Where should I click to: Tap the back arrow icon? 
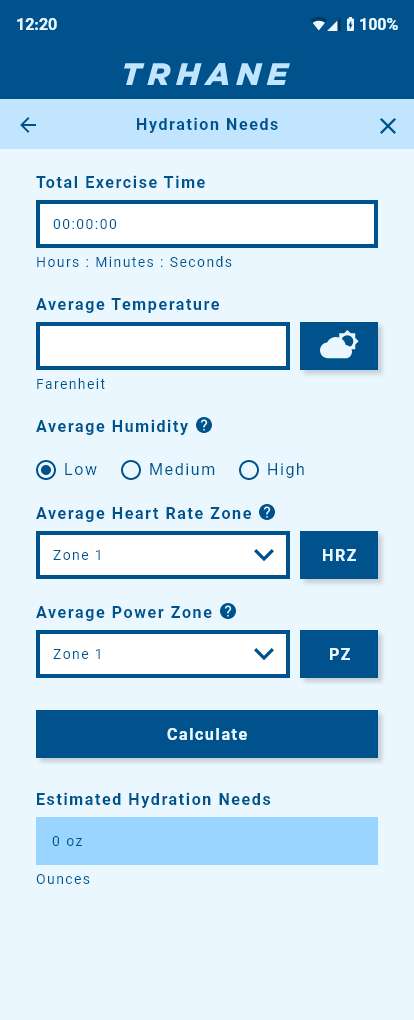point(28,125)
